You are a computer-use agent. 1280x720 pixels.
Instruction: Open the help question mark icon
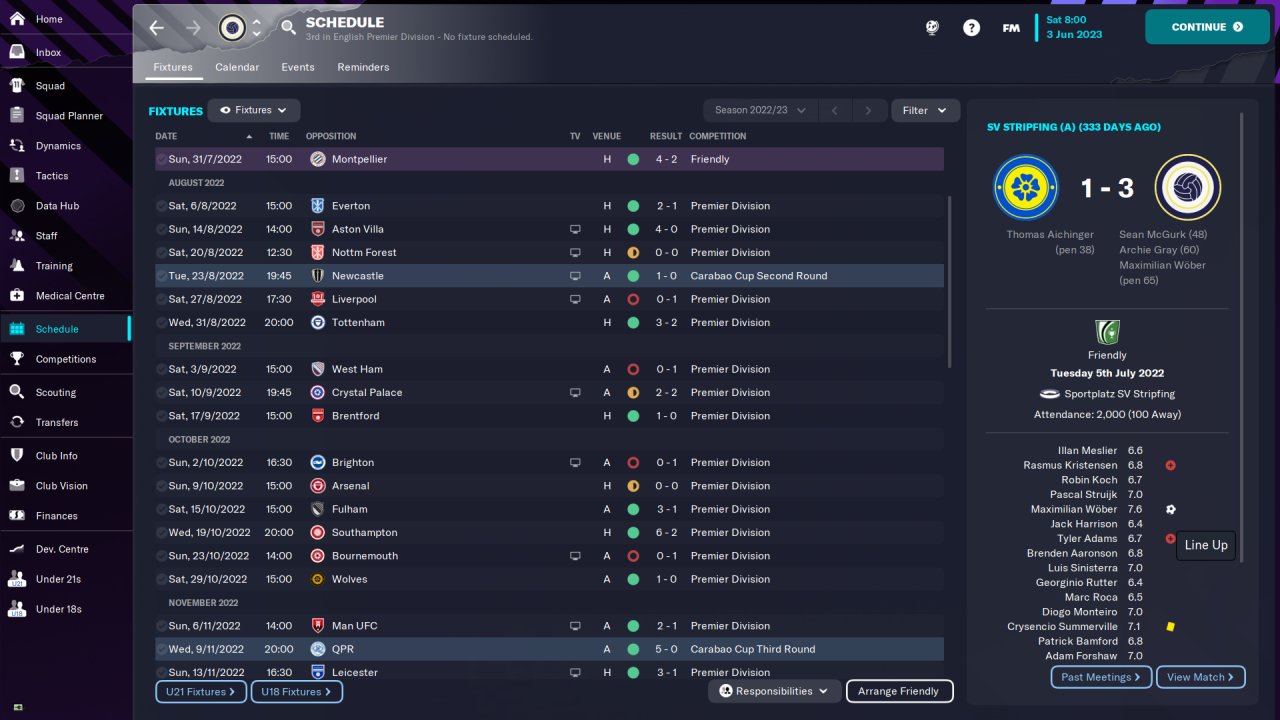[x=971, y=28]
